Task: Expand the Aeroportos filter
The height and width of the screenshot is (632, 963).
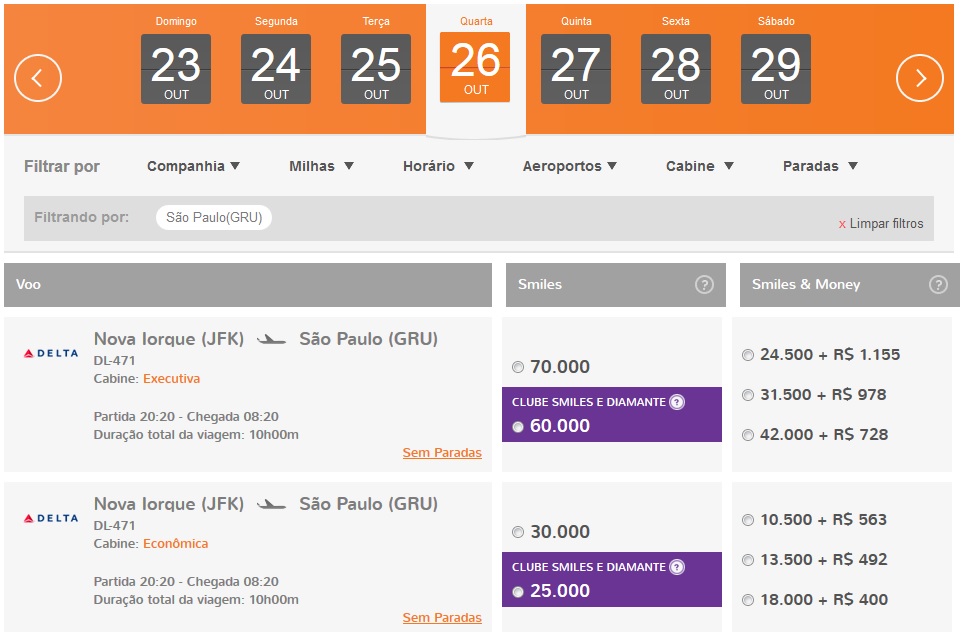Action: pyautogui.click(x=569, y=166)
